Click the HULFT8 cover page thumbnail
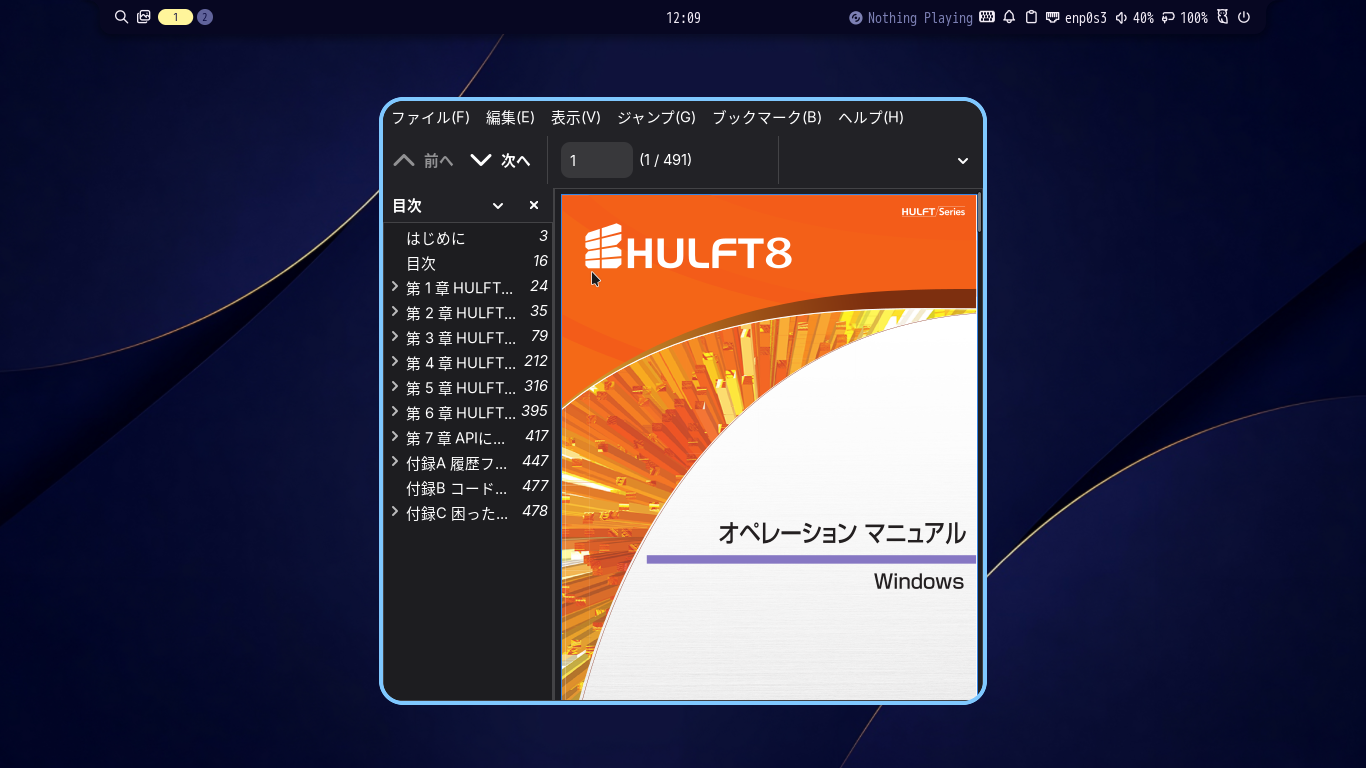 (x=768, y=447)
